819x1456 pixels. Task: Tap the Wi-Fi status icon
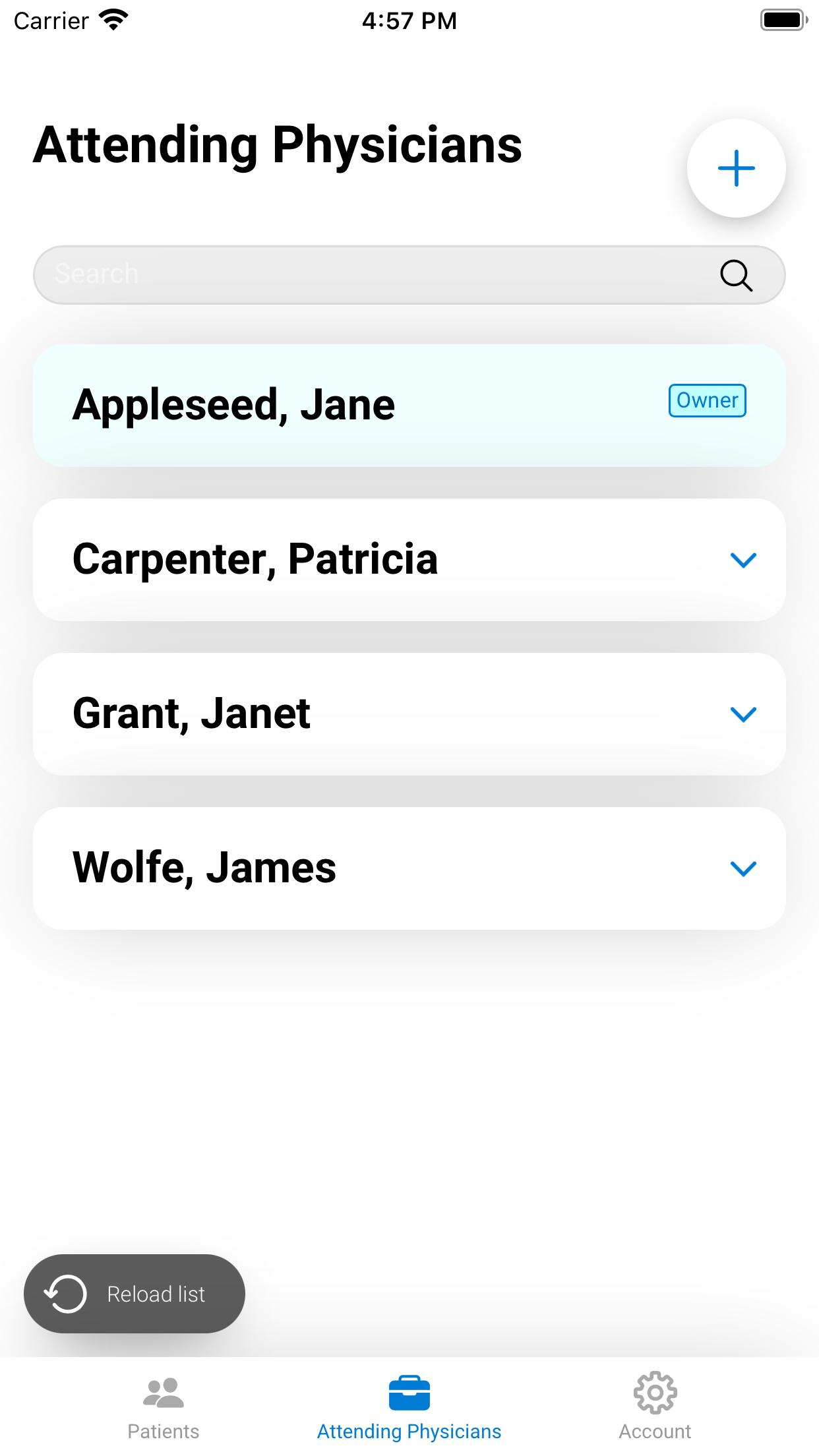(113, 20)
